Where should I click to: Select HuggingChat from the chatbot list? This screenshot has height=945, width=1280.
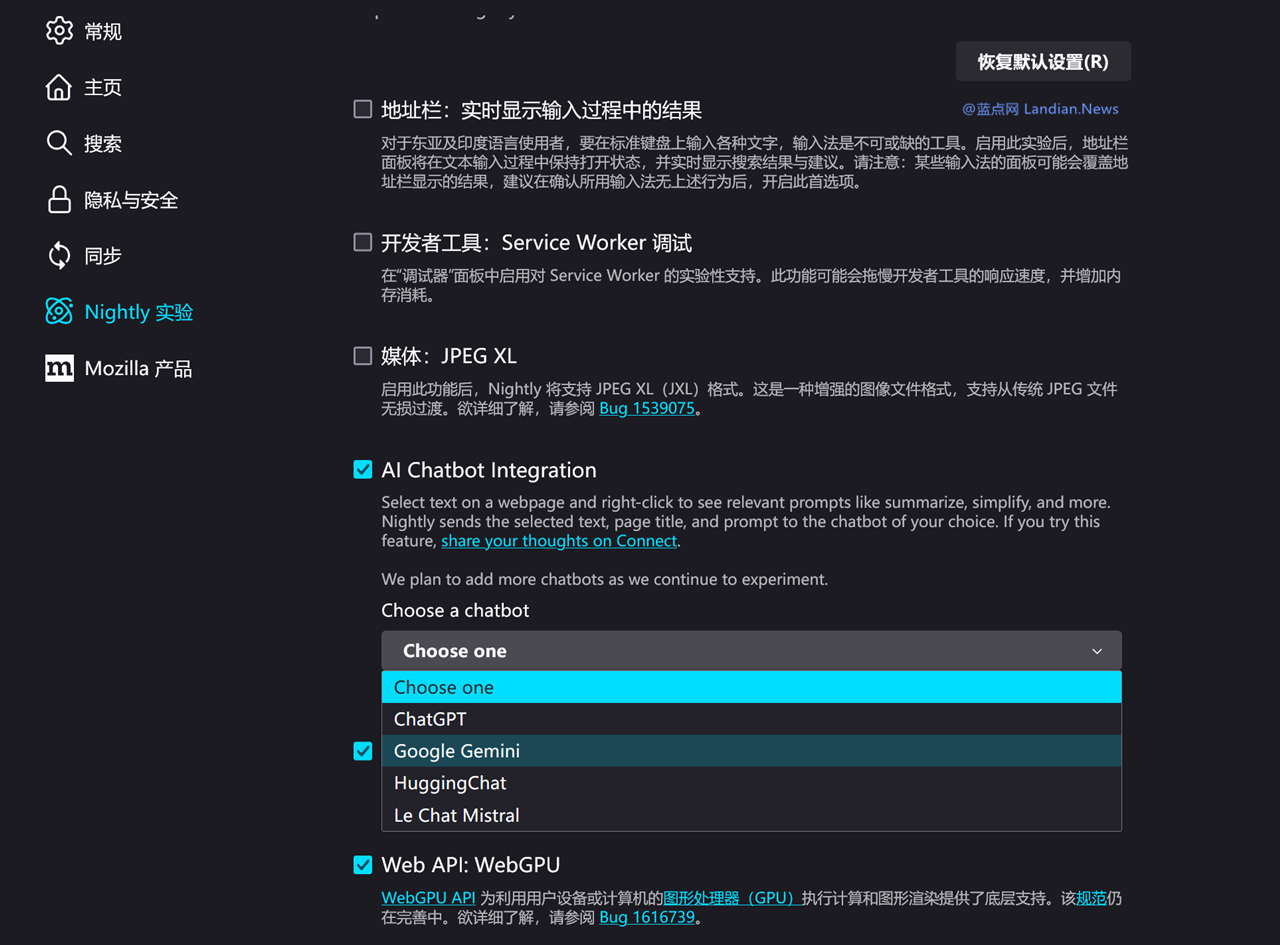click(751, 783)
